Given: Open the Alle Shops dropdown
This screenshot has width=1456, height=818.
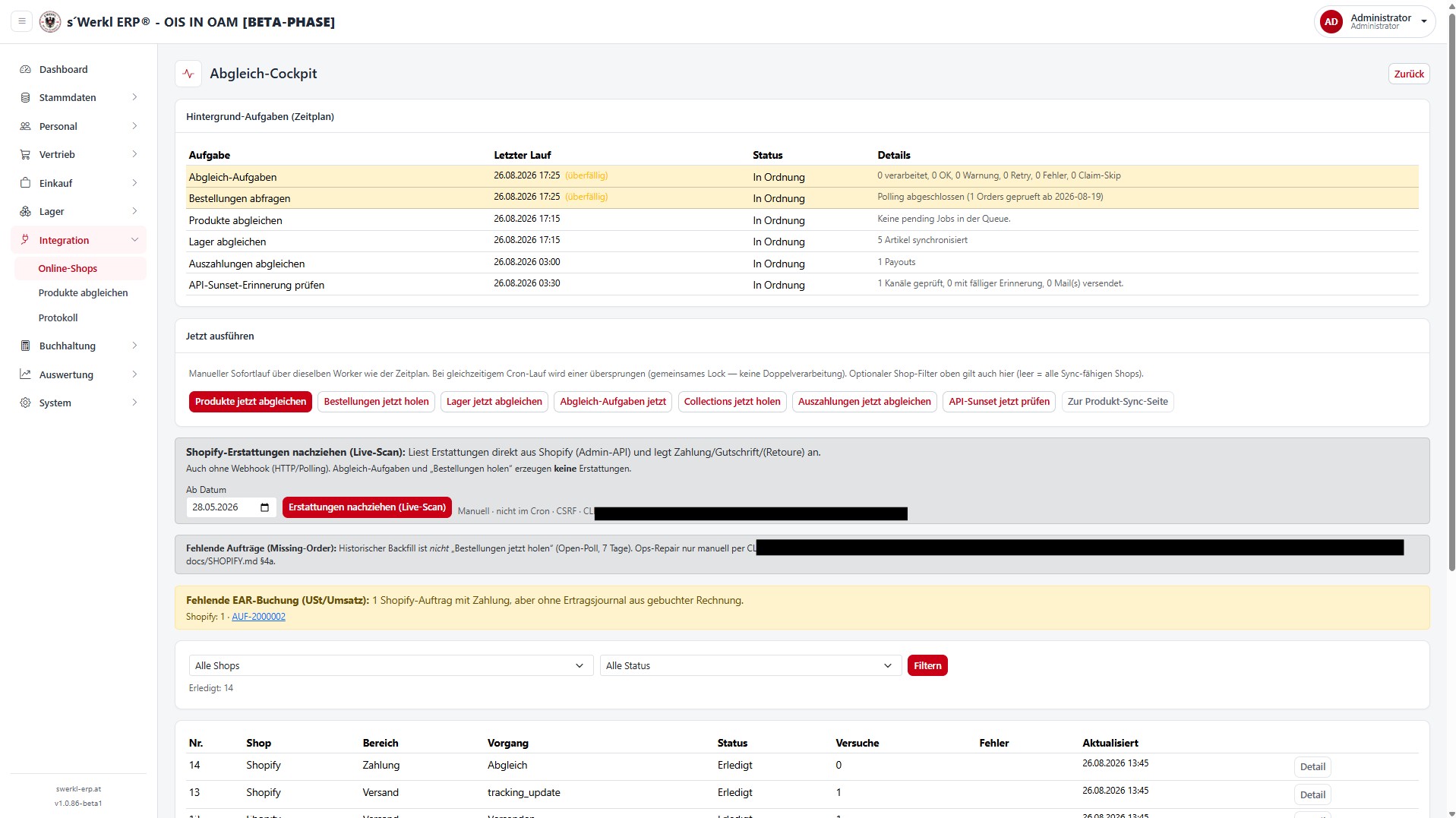Looking at the screenshot, I should coord(390,665).
